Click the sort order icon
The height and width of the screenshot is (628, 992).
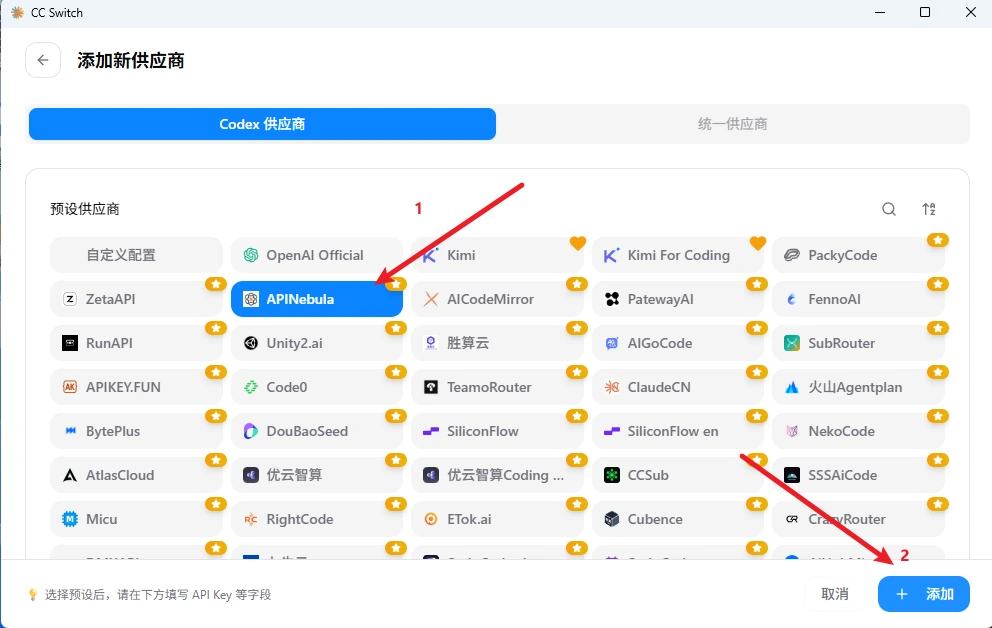[929, 209]
